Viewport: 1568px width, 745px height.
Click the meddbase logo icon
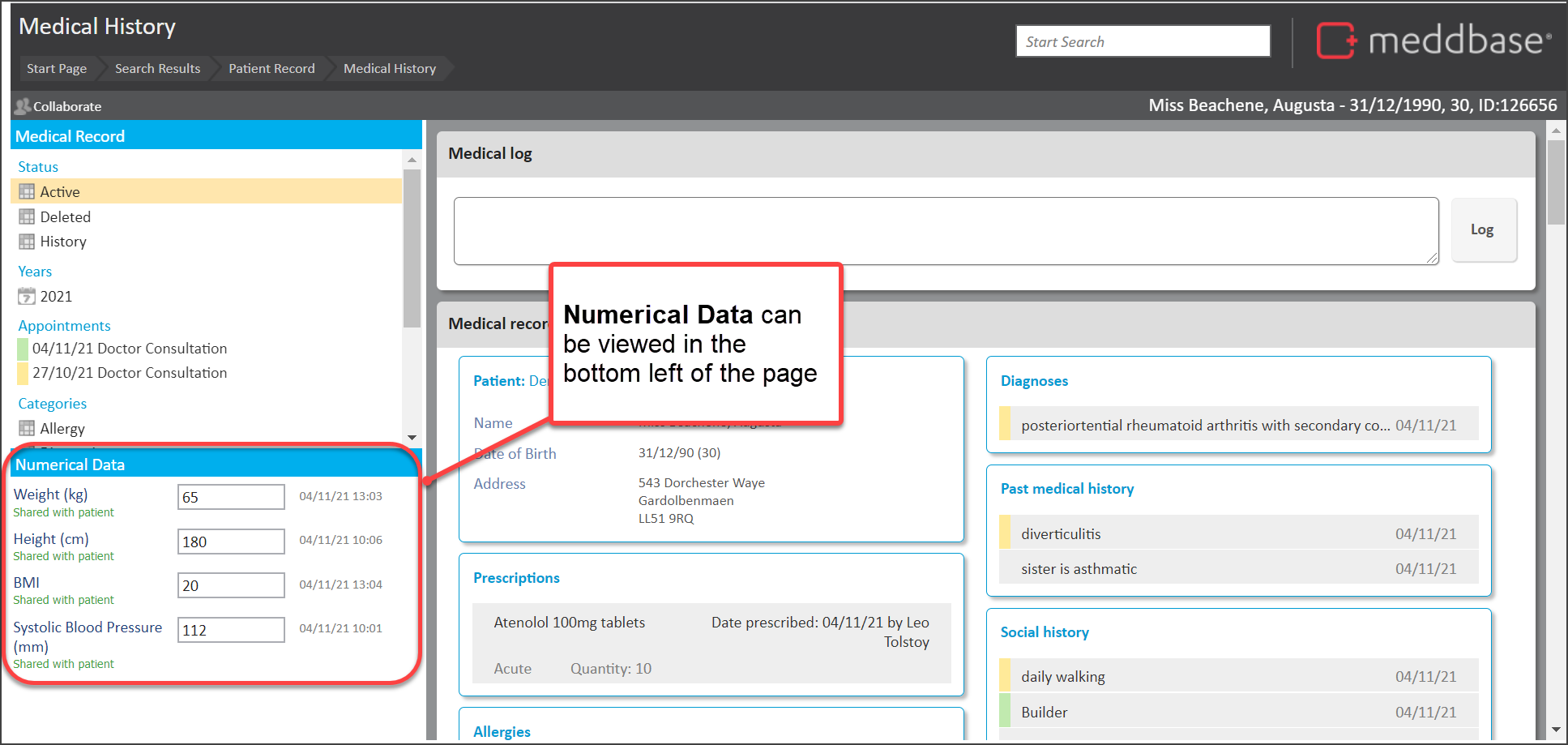coord(1335,41)
